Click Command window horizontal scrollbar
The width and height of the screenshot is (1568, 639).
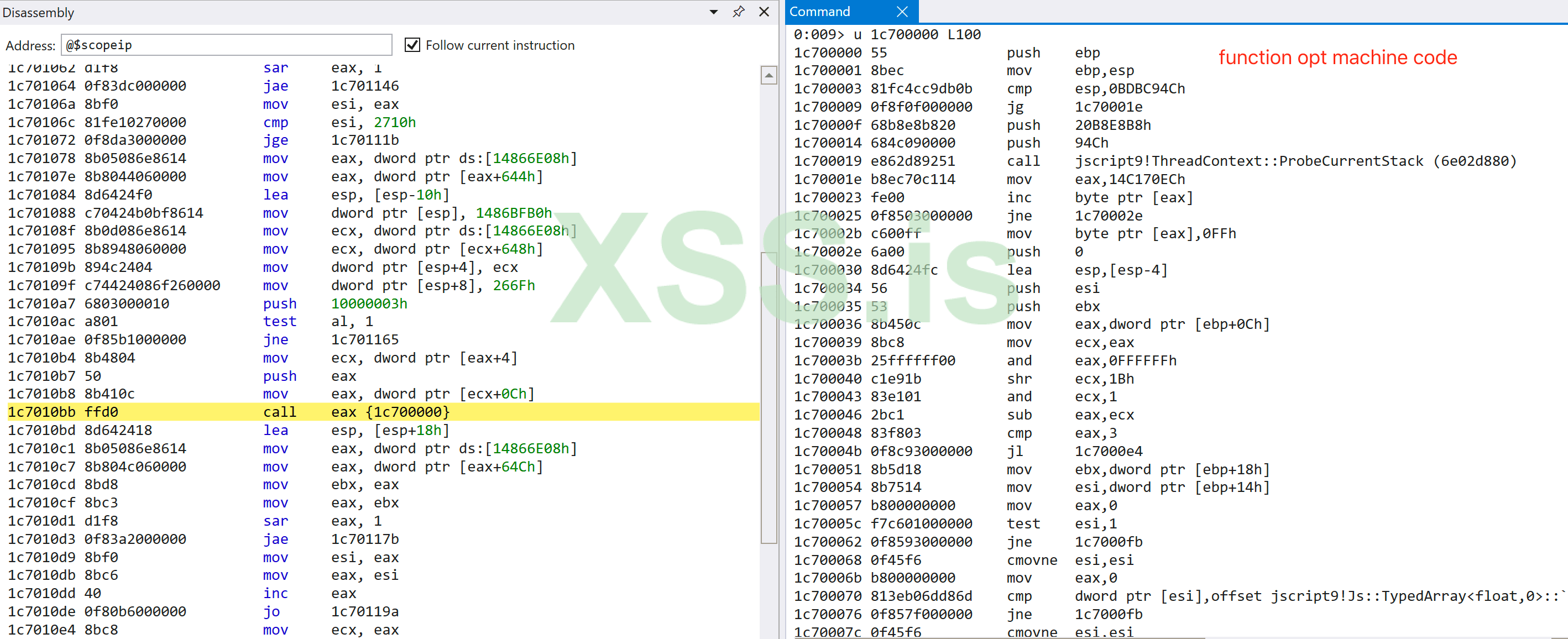[x=999, y=637]
